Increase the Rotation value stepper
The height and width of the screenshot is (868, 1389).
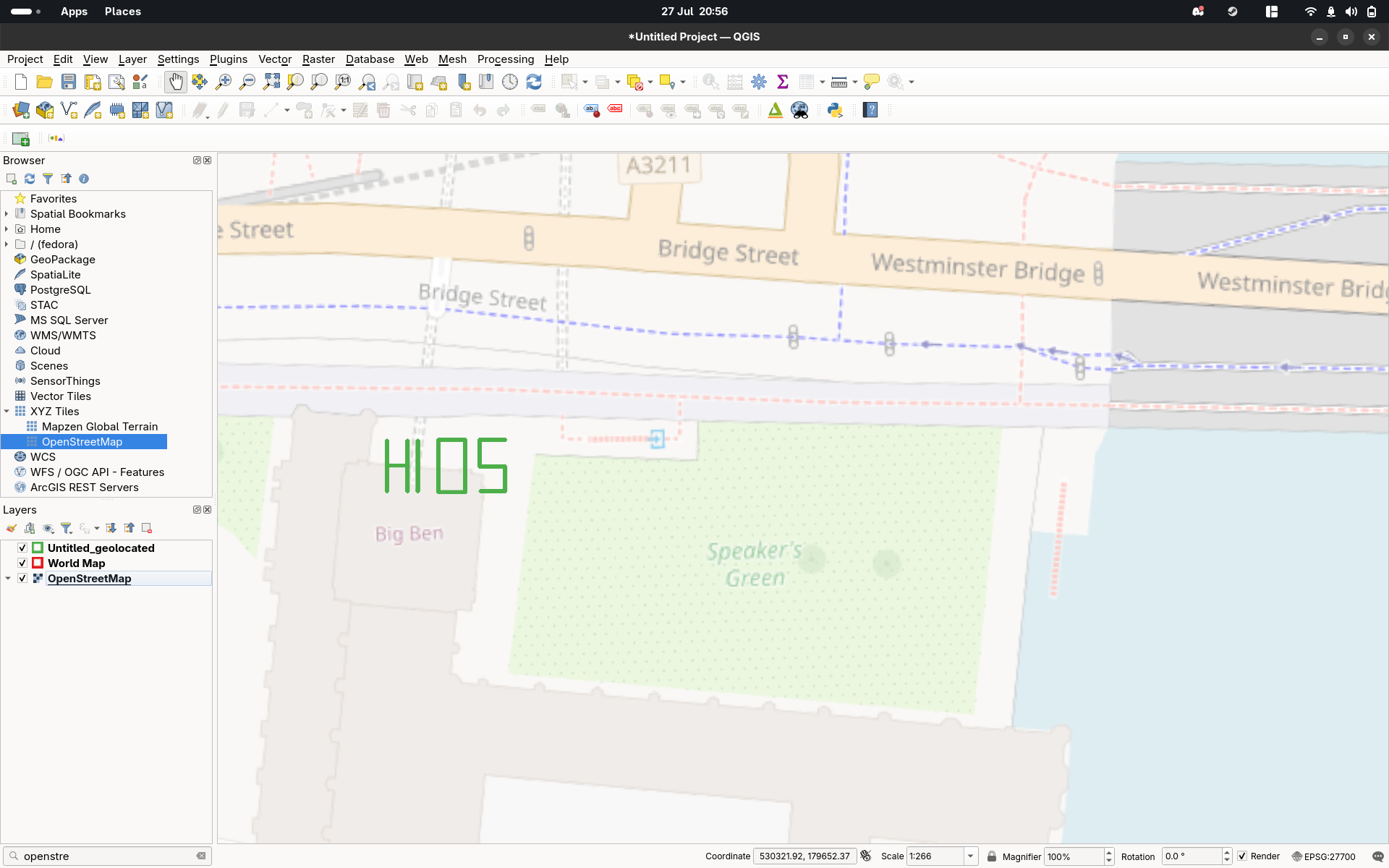(1227, 853)
